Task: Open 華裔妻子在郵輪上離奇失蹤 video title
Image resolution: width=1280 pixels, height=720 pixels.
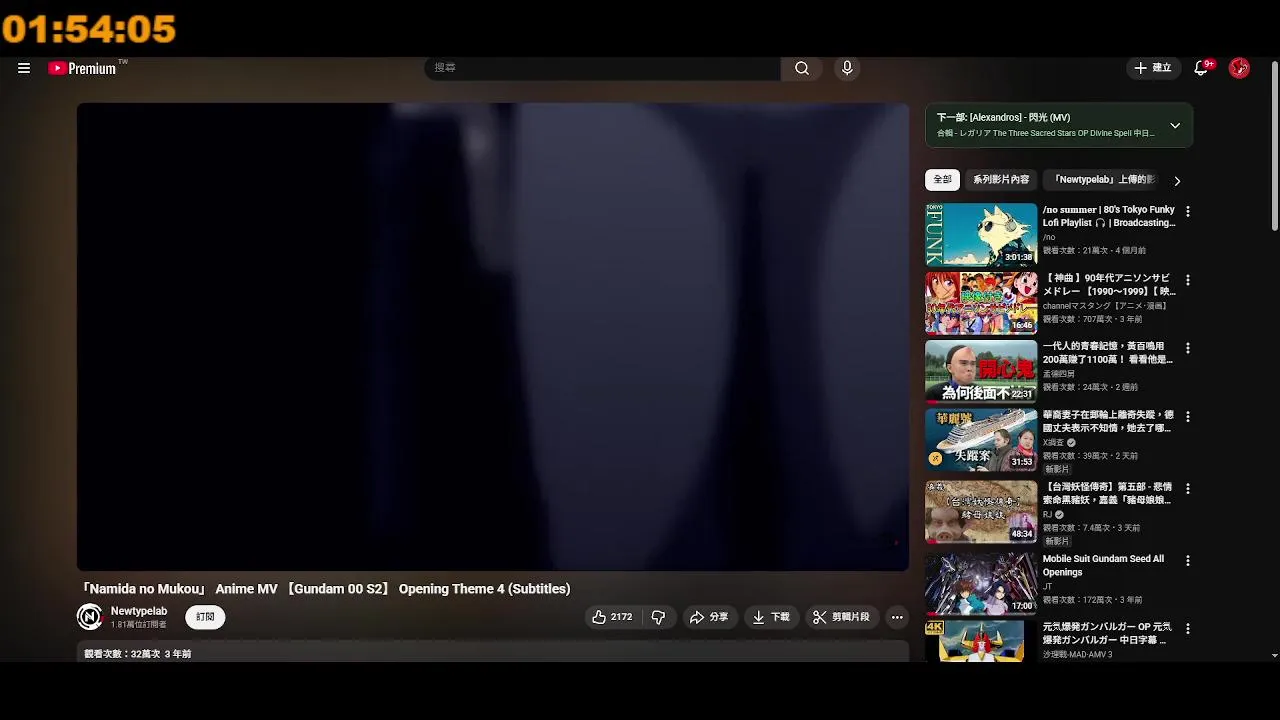Action: point(1108,421)
